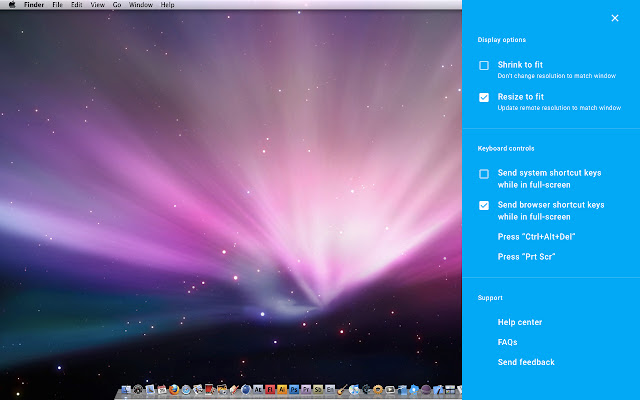Open Finder from the Dock
640x400 pixels.
click(125, 389)
